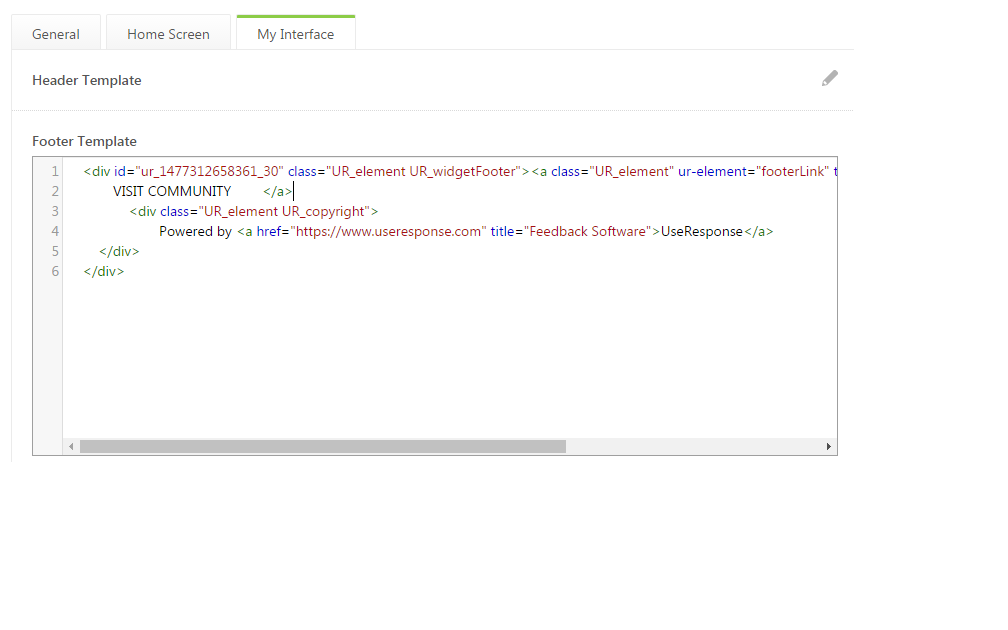This screenshot has height=630, width=1008.
Task: Click the empty scrollbar track right of the thumb
Action: point(692,447)
